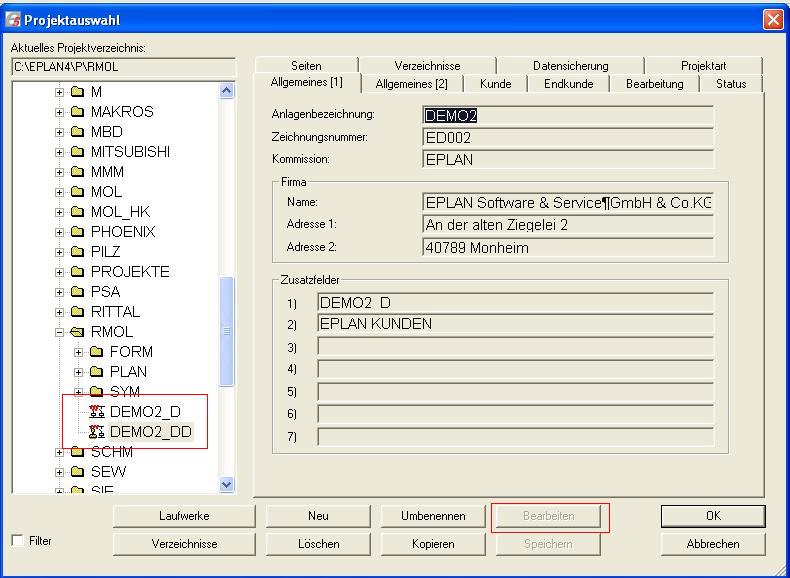Click the PILZ folder icon

pyautogui.click(x=77, y=251)
